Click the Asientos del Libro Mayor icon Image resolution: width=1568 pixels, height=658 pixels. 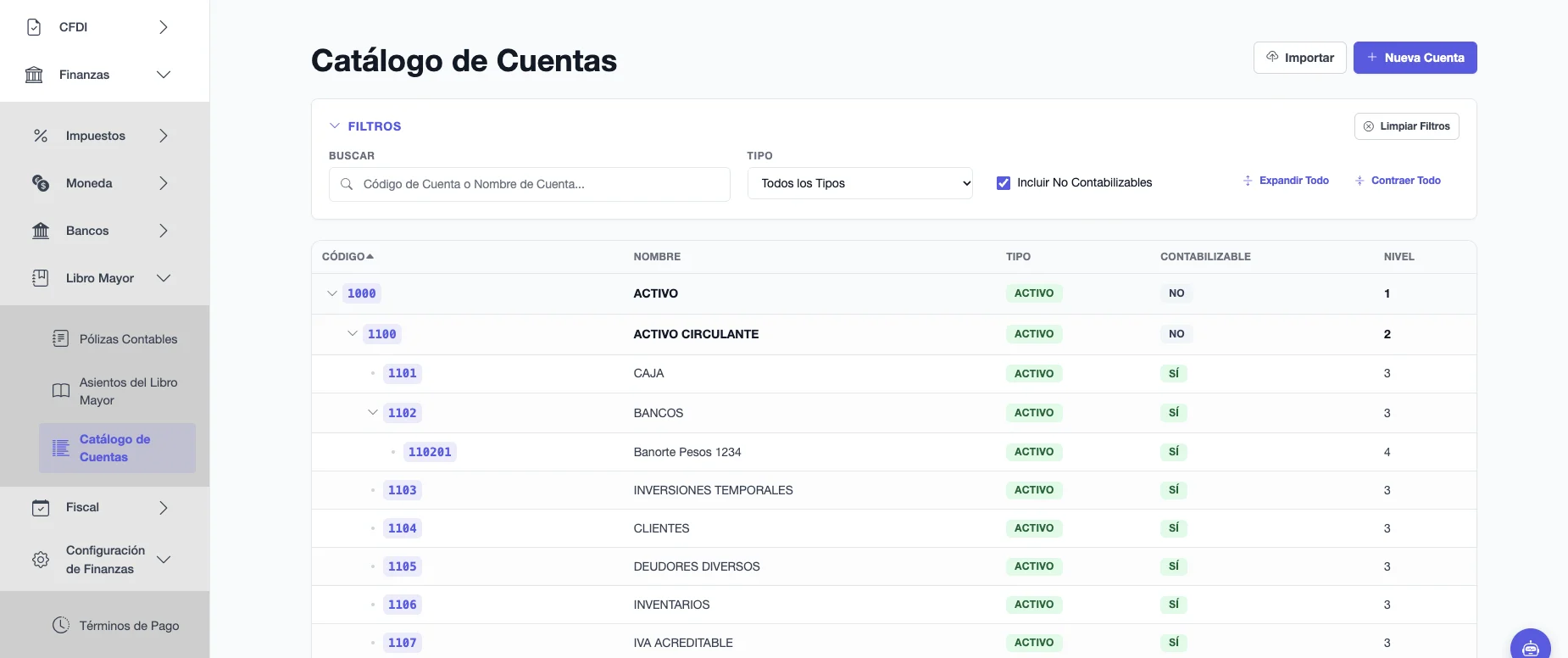coord(61,391)
